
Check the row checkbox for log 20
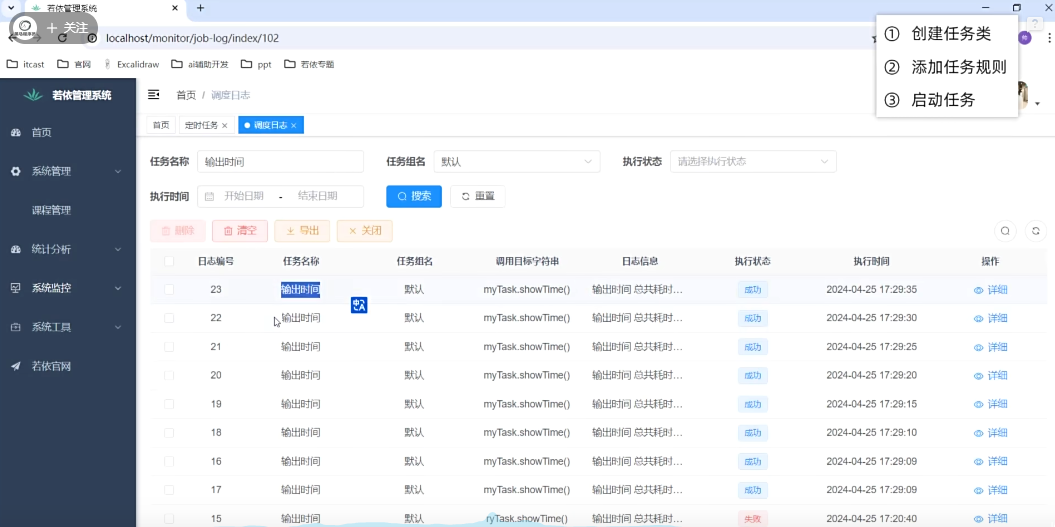(169, 375)
